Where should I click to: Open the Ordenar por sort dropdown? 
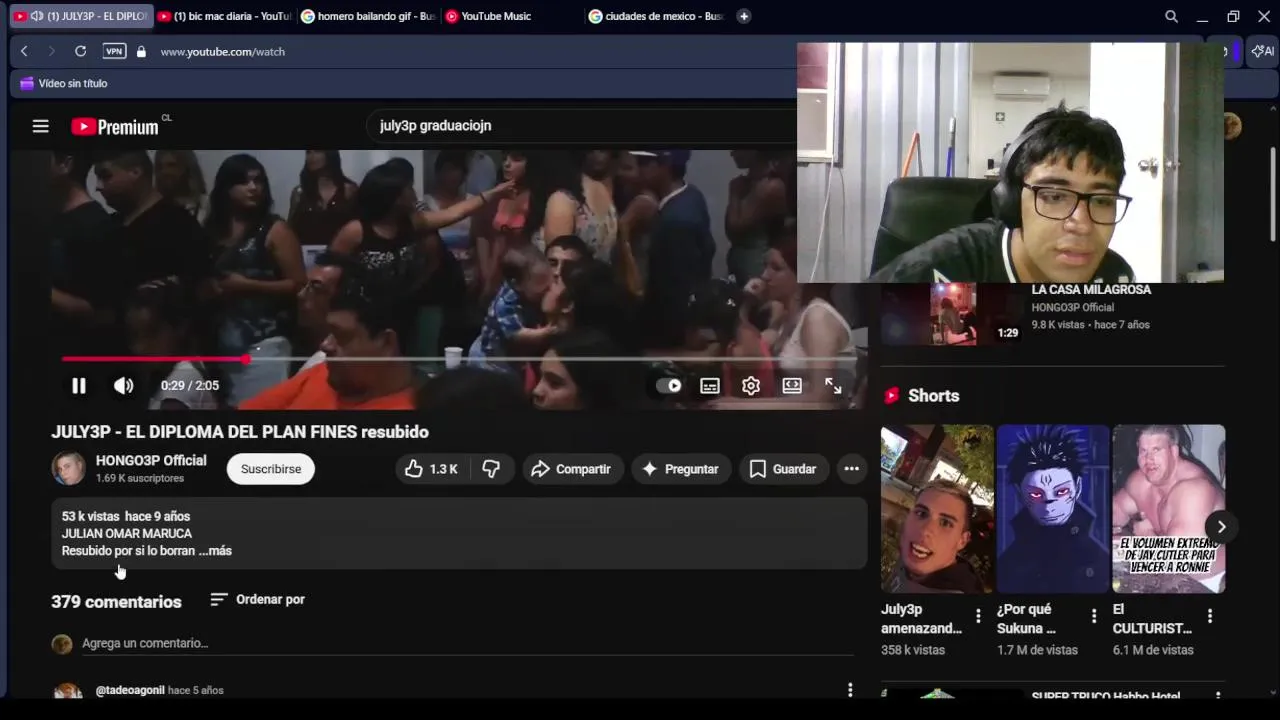click(258, 599)
